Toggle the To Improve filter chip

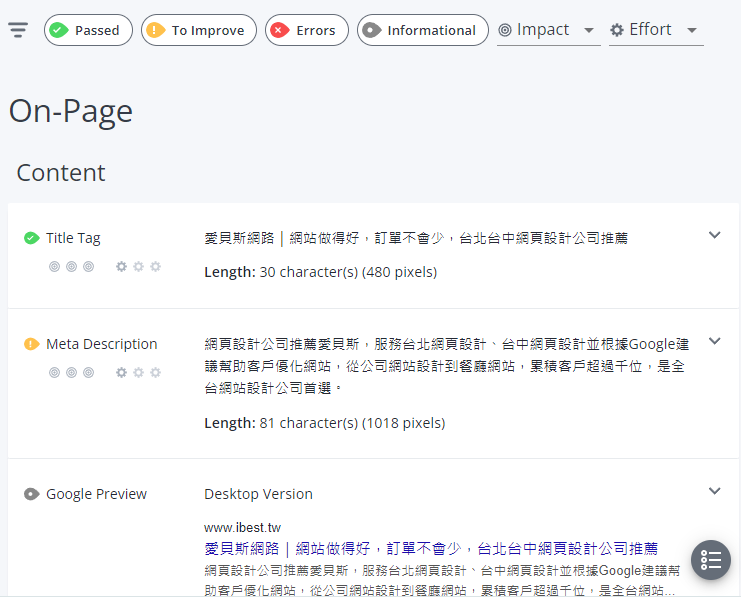coord(195,30)
